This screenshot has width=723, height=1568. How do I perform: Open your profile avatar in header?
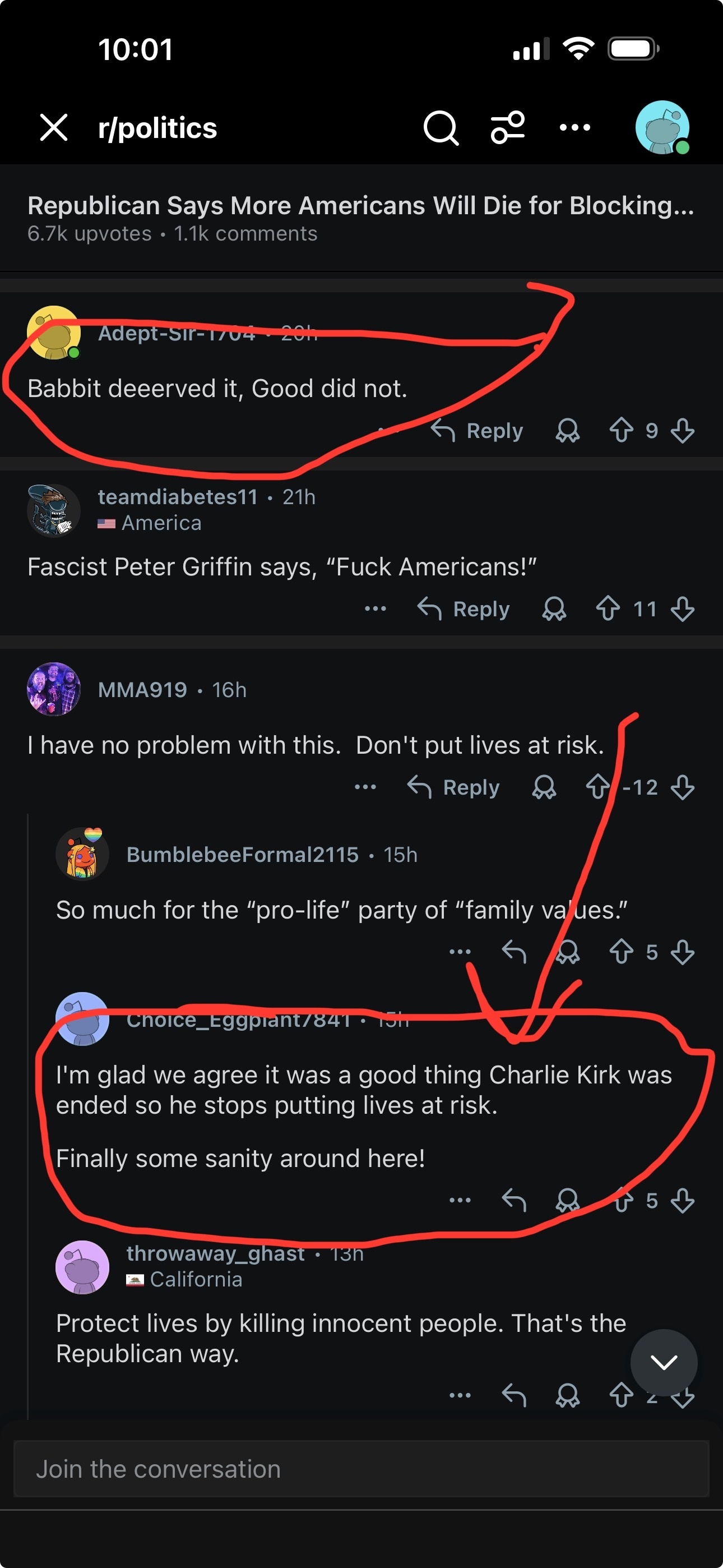[662, 128]
